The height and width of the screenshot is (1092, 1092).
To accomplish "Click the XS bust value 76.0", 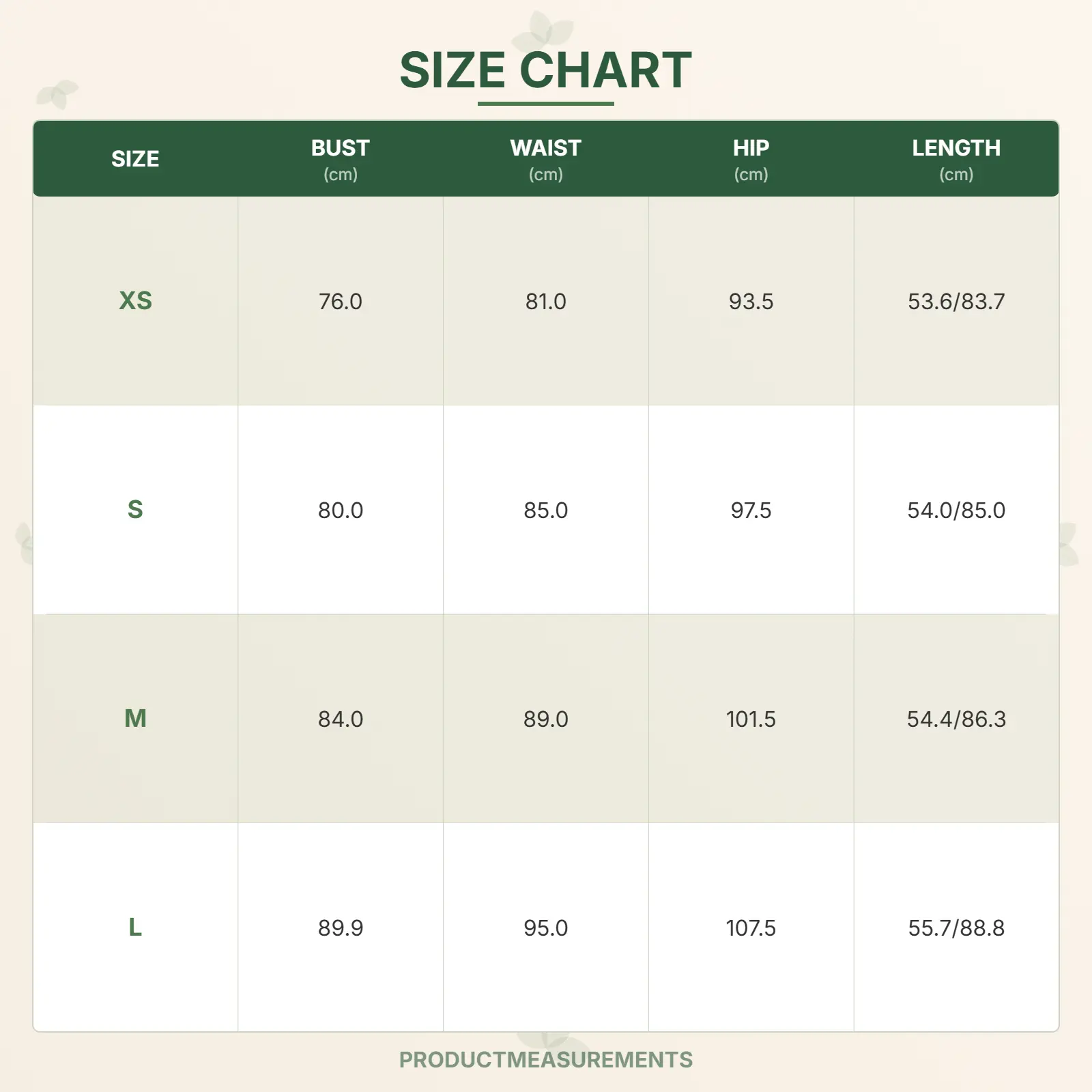I will pyautogui.click(x=340, y=301).
